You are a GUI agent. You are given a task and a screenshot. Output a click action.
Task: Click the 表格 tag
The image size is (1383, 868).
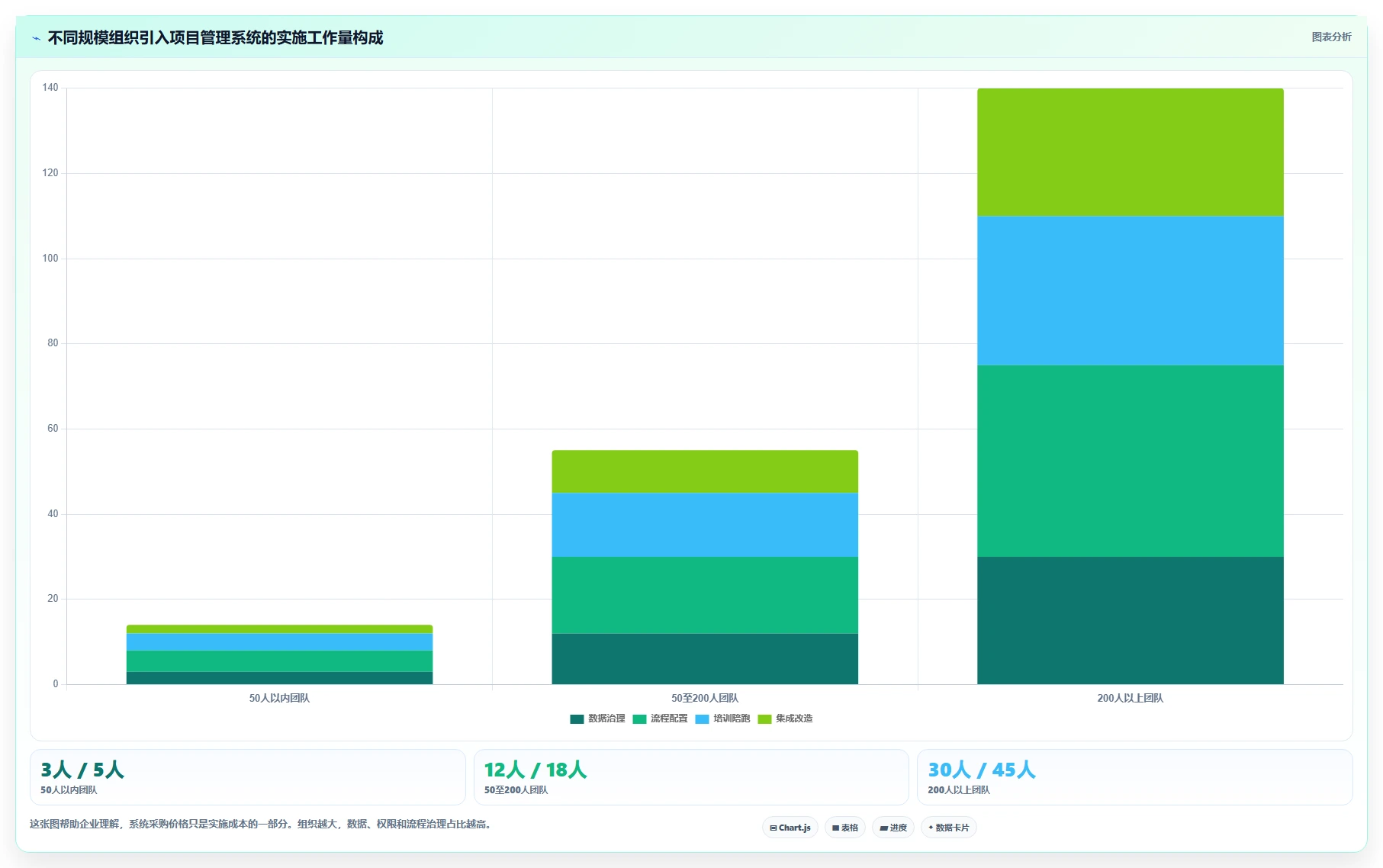point(845,828)
